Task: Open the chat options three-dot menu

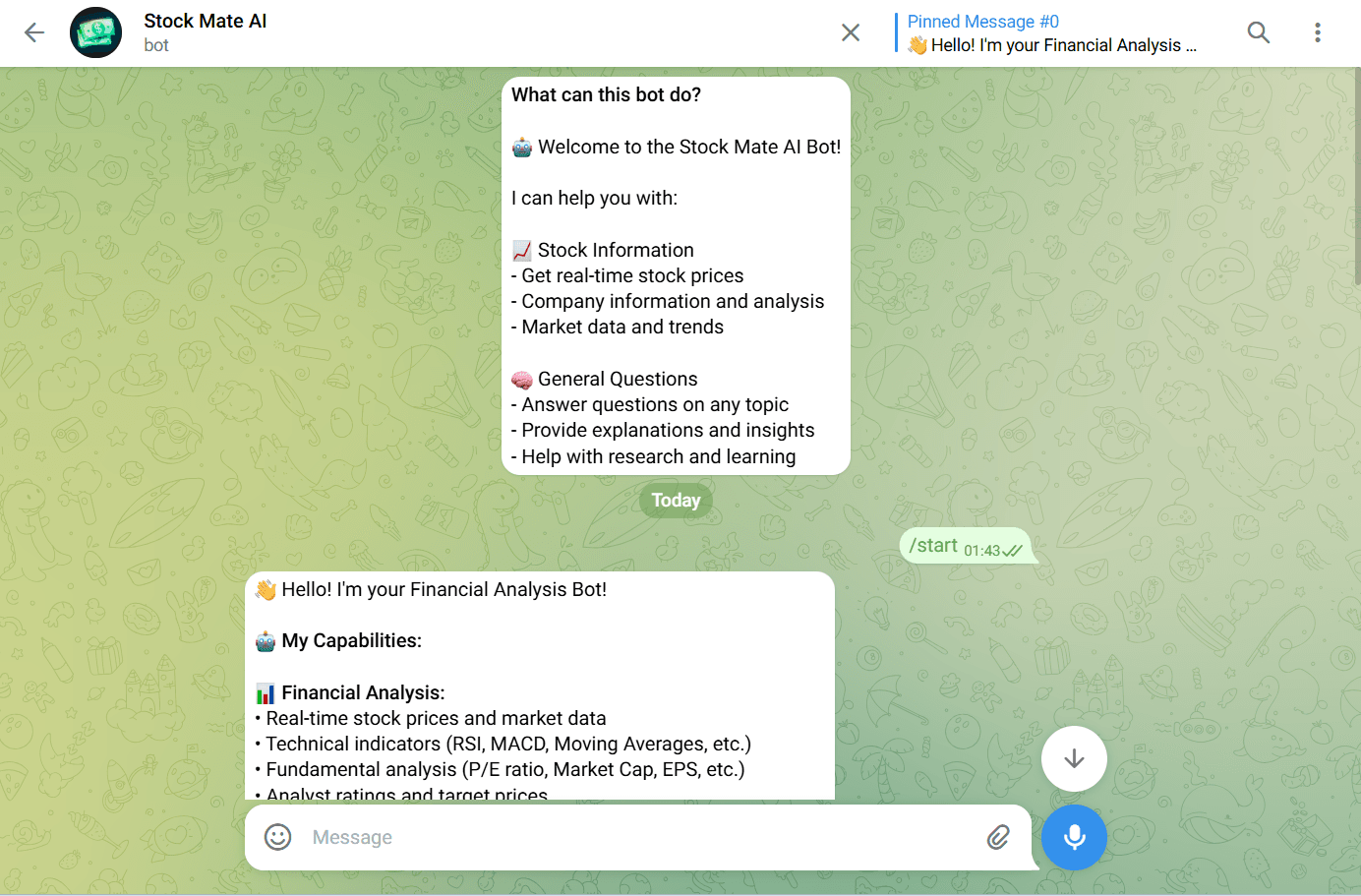Action: pos(1318,31)
